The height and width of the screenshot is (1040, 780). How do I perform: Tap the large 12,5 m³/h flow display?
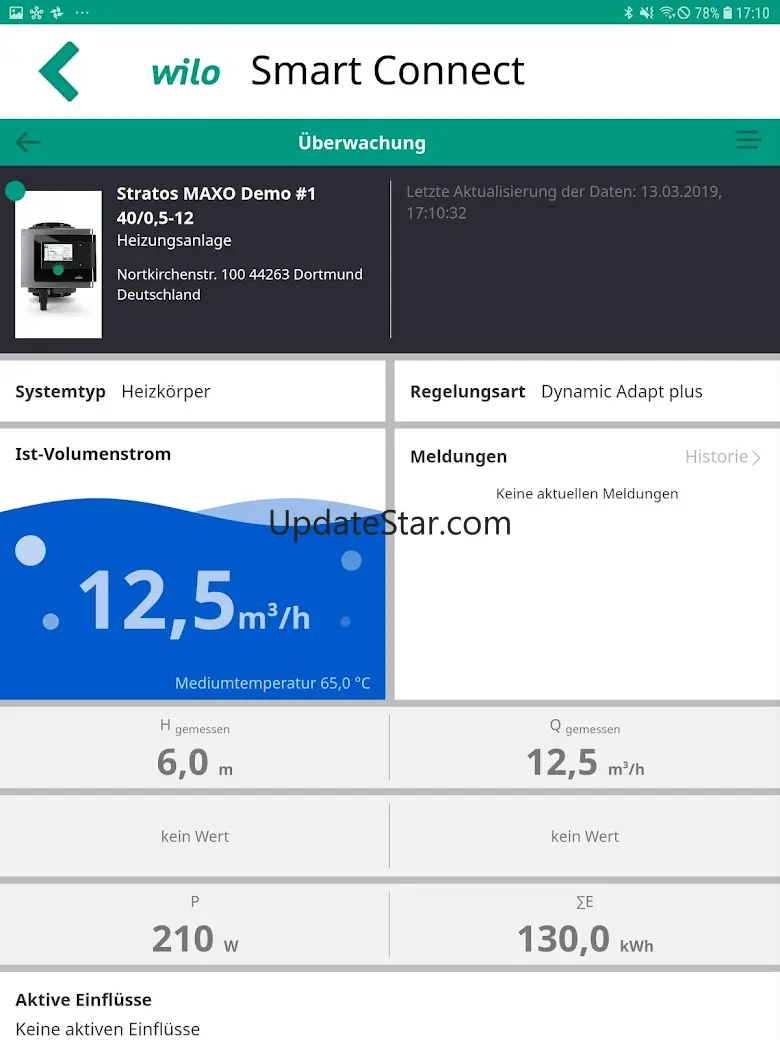(194, 602)
